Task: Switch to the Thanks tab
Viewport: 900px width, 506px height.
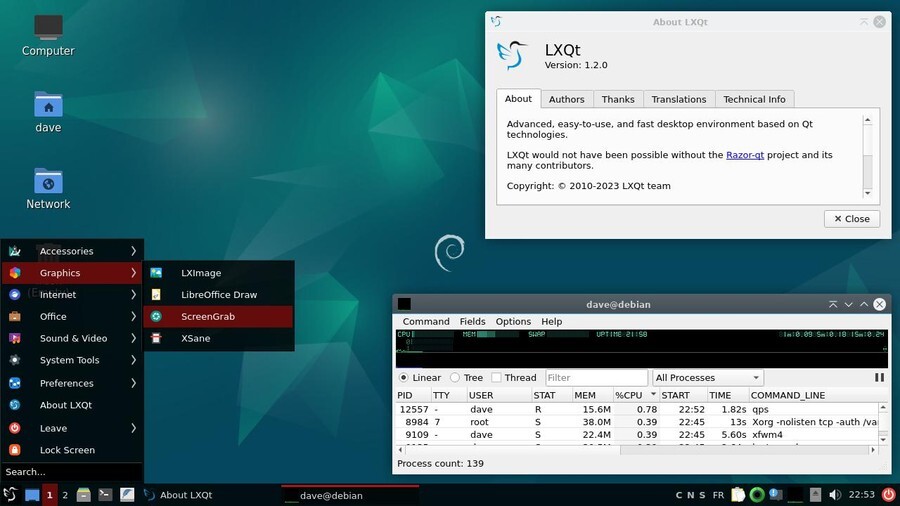Action: point(618,99)
